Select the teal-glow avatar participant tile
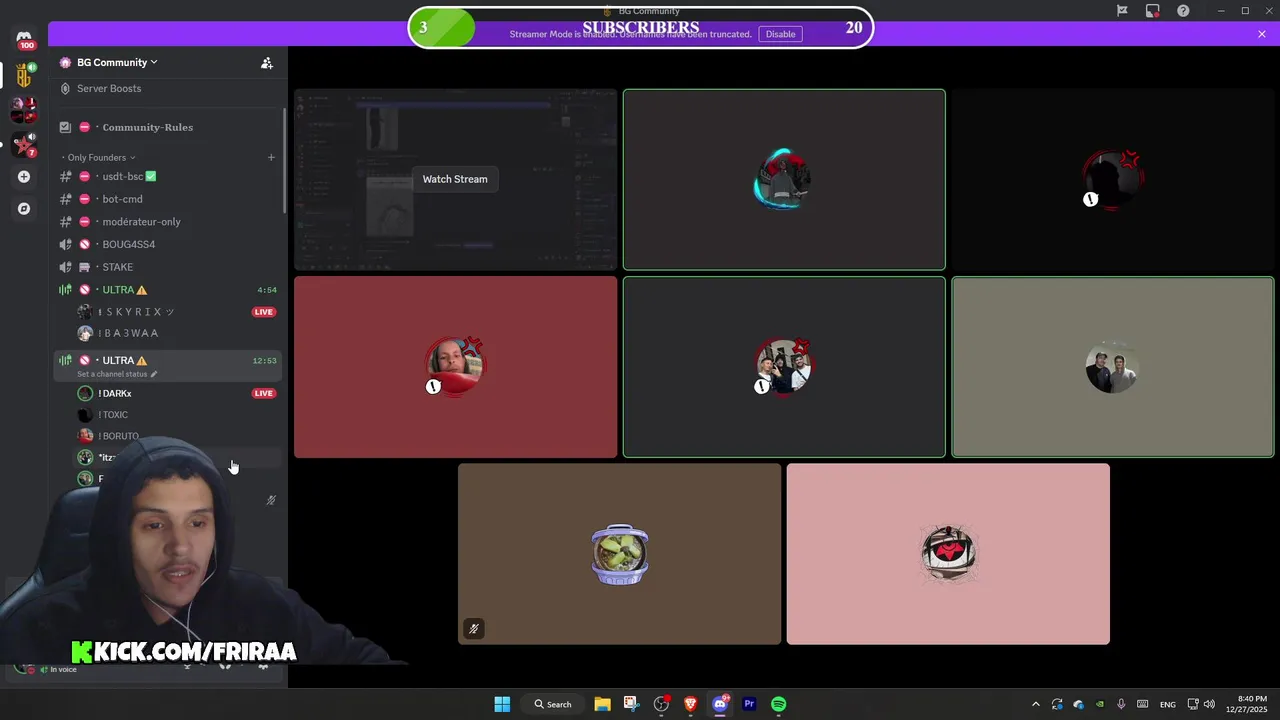This screenshot has width=1280, height=720. [x=784, y=180]
